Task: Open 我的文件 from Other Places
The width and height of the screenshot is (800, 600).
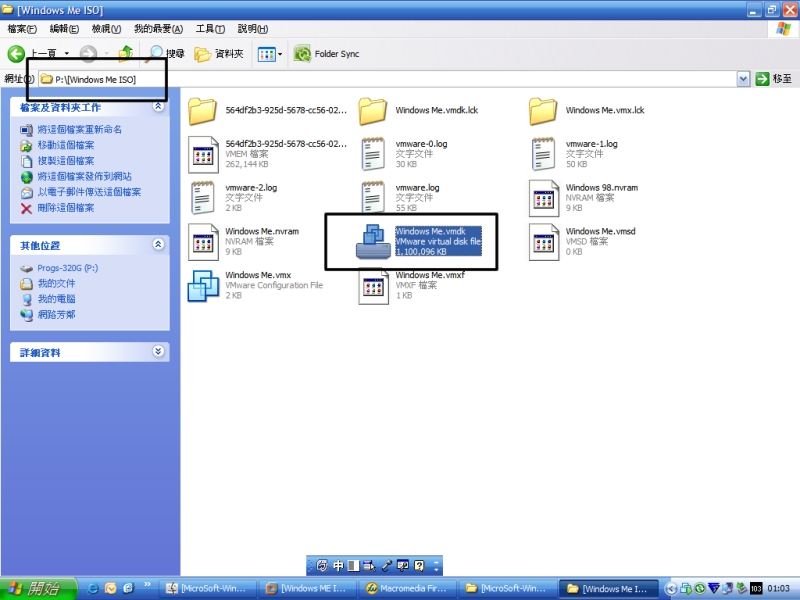Action: pos(56,284)
